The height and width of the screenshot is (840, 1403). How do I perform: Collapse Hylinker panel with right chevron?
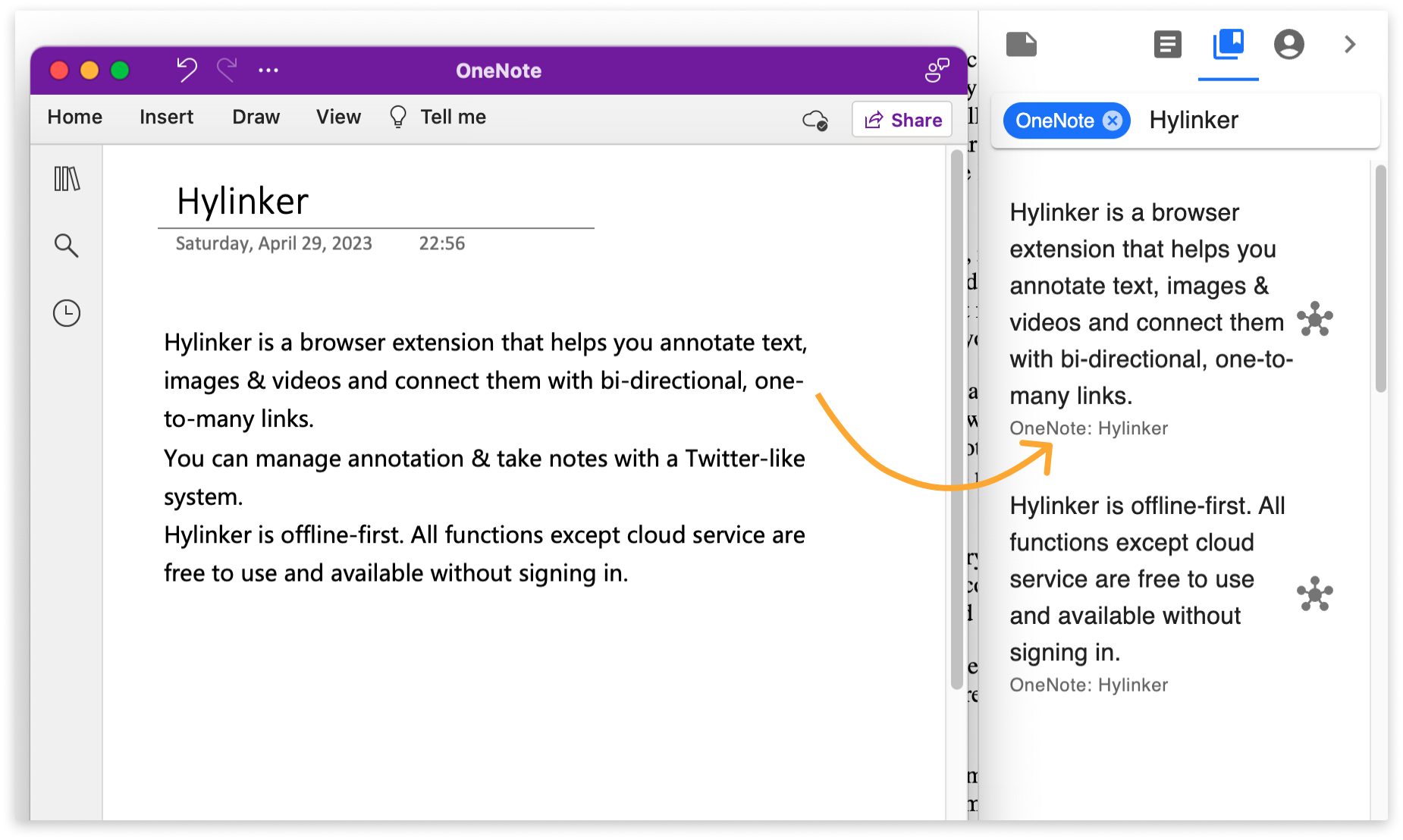pos(1350,44)
